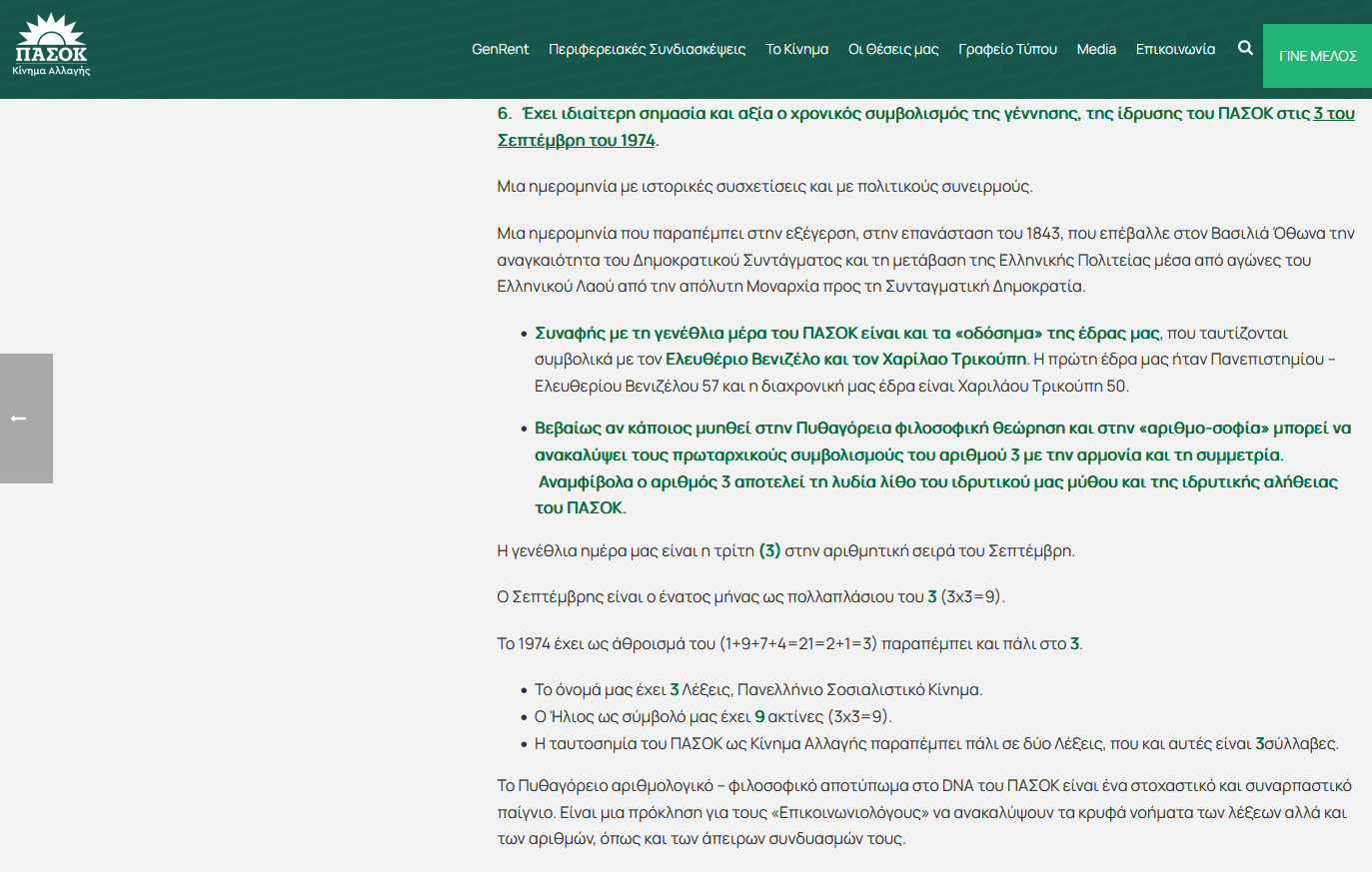Viewport: 1372px width, 872px height.
Task: Click the '(1+9+7+4=21=2+1=3)' sum text
Action: coord(798,643)
